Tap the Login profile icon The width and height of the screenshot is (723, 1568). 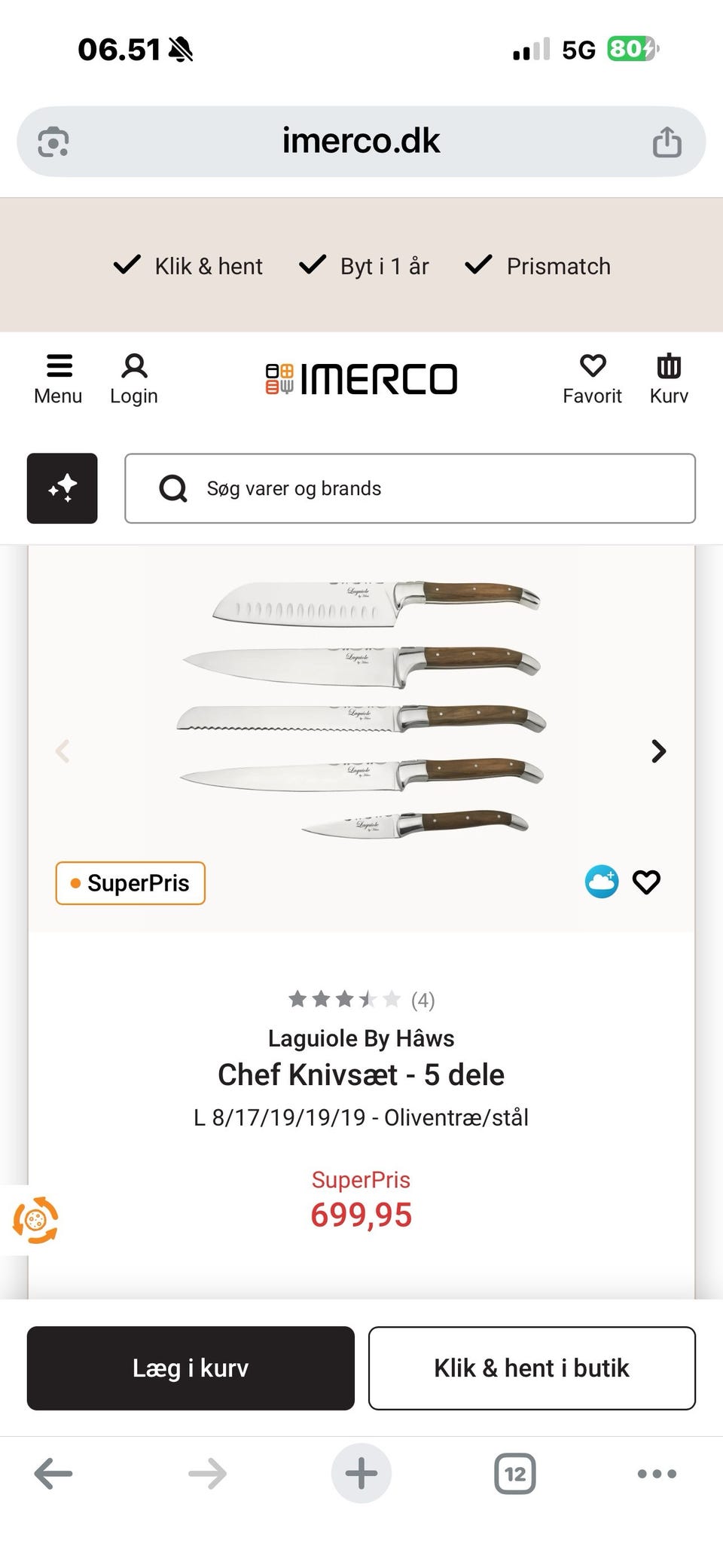[134, 378]
